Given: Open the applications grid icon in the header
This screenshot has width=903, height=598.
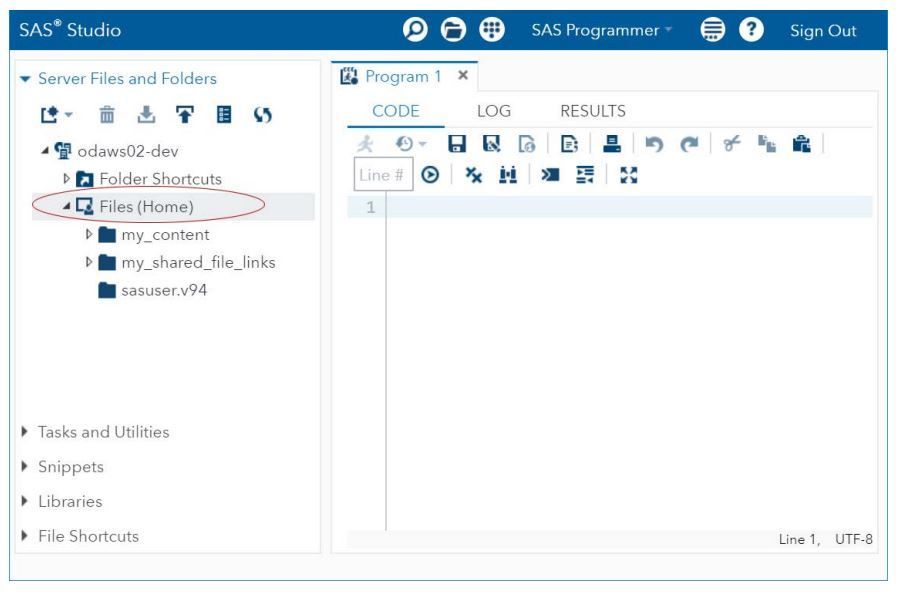Looking at the screenshot, I should (492, 29).
